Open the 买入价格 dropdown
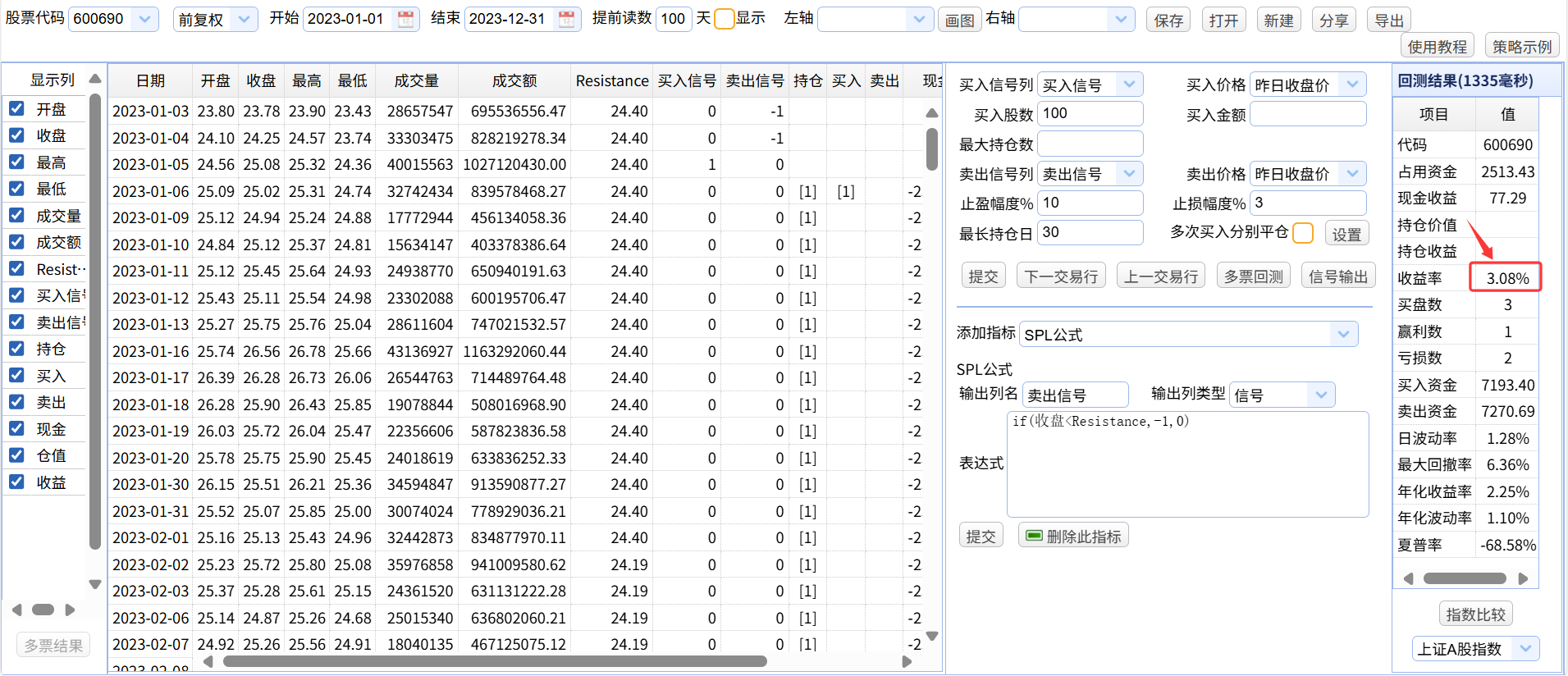1568x676 pixels. (1352, 84)
